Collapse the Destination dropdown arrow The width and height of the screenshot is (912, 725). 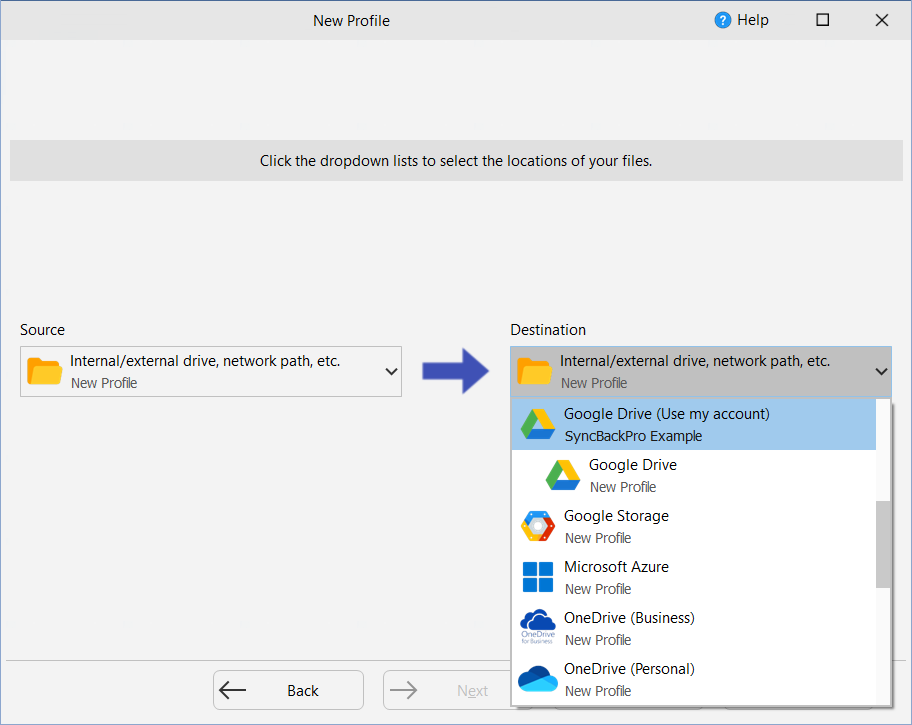[880, 371]
